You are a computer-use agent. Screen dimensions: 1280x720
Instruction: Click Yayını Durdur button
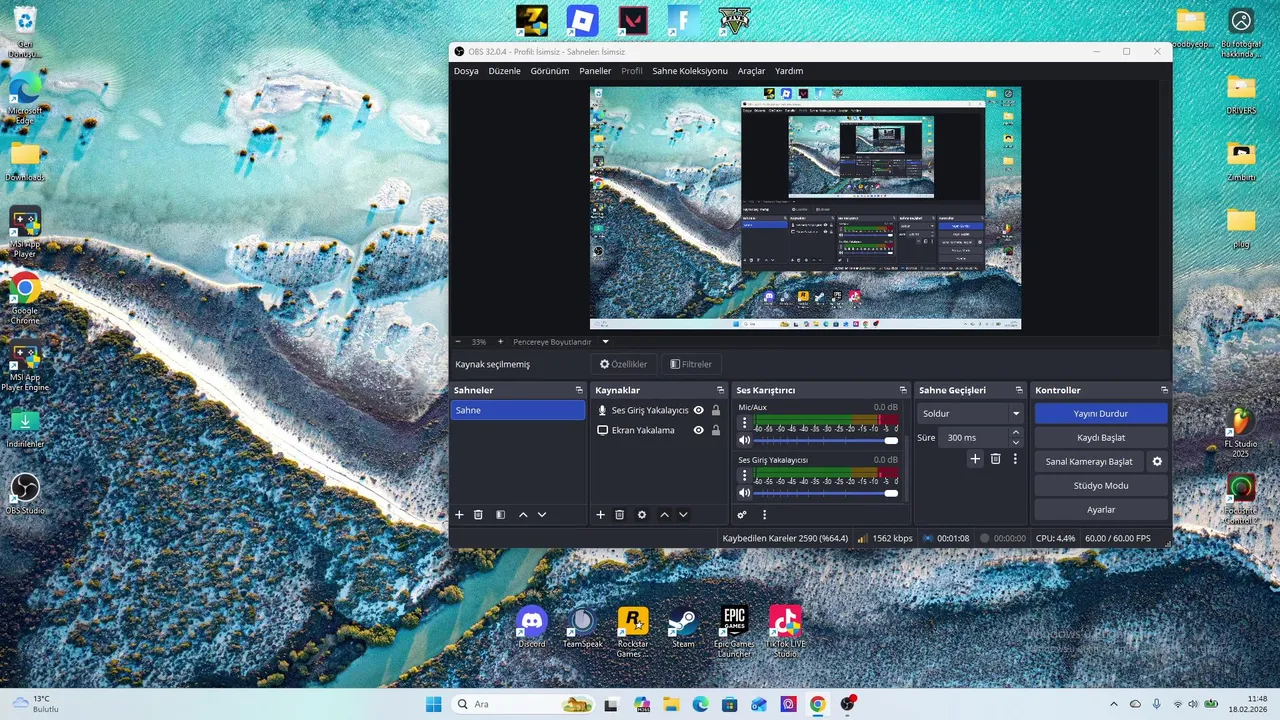[x=1101, y=414]
